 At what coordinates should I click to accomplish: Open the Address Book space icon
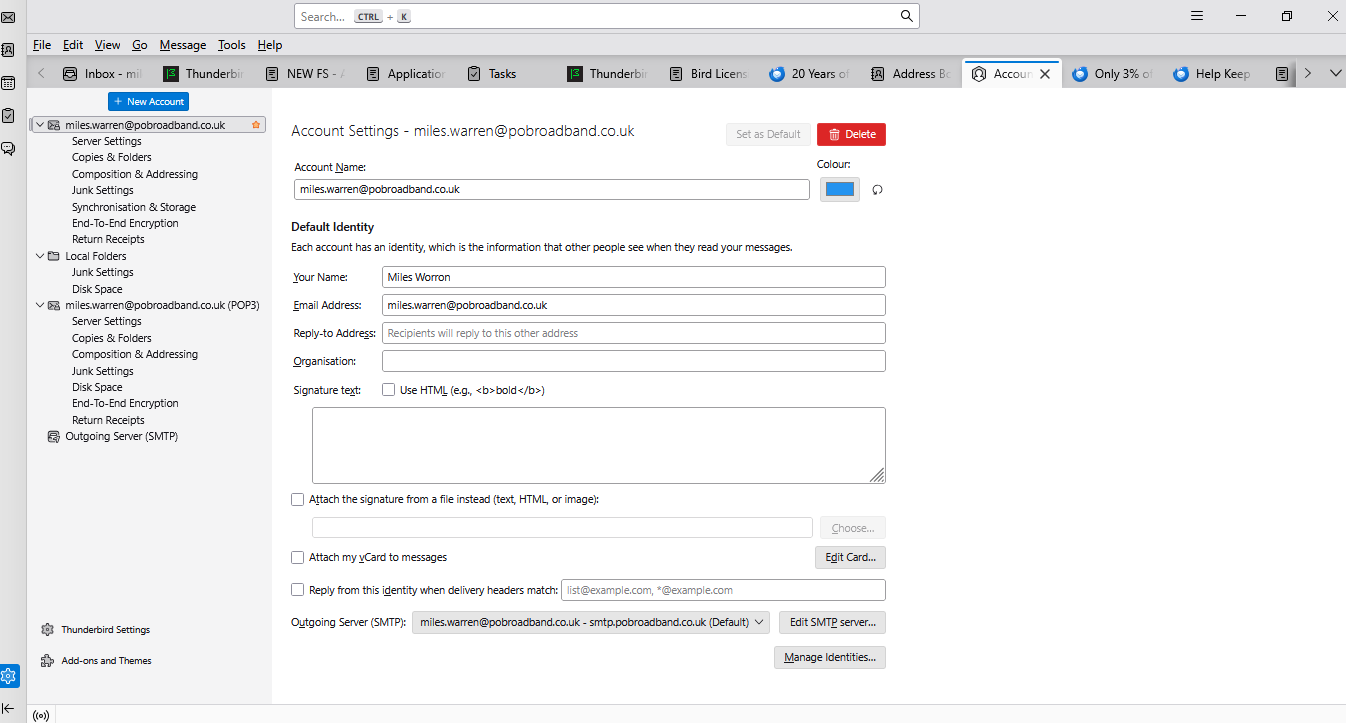click(x=8, y=50)
